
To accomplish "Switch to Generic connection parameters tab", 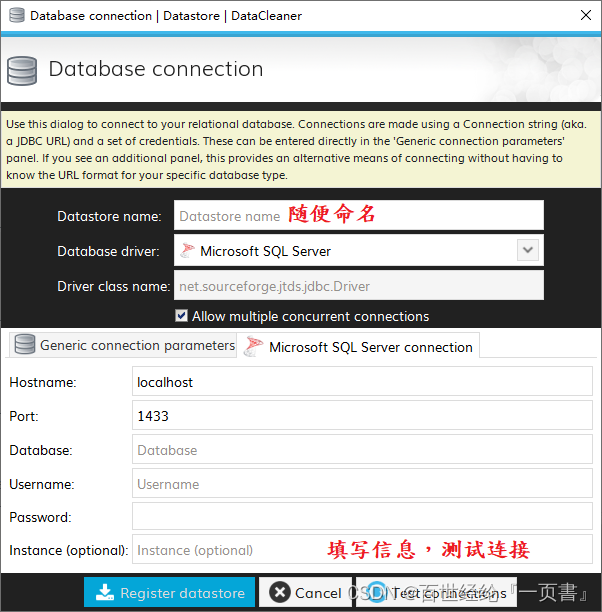I will click(123, 345).
